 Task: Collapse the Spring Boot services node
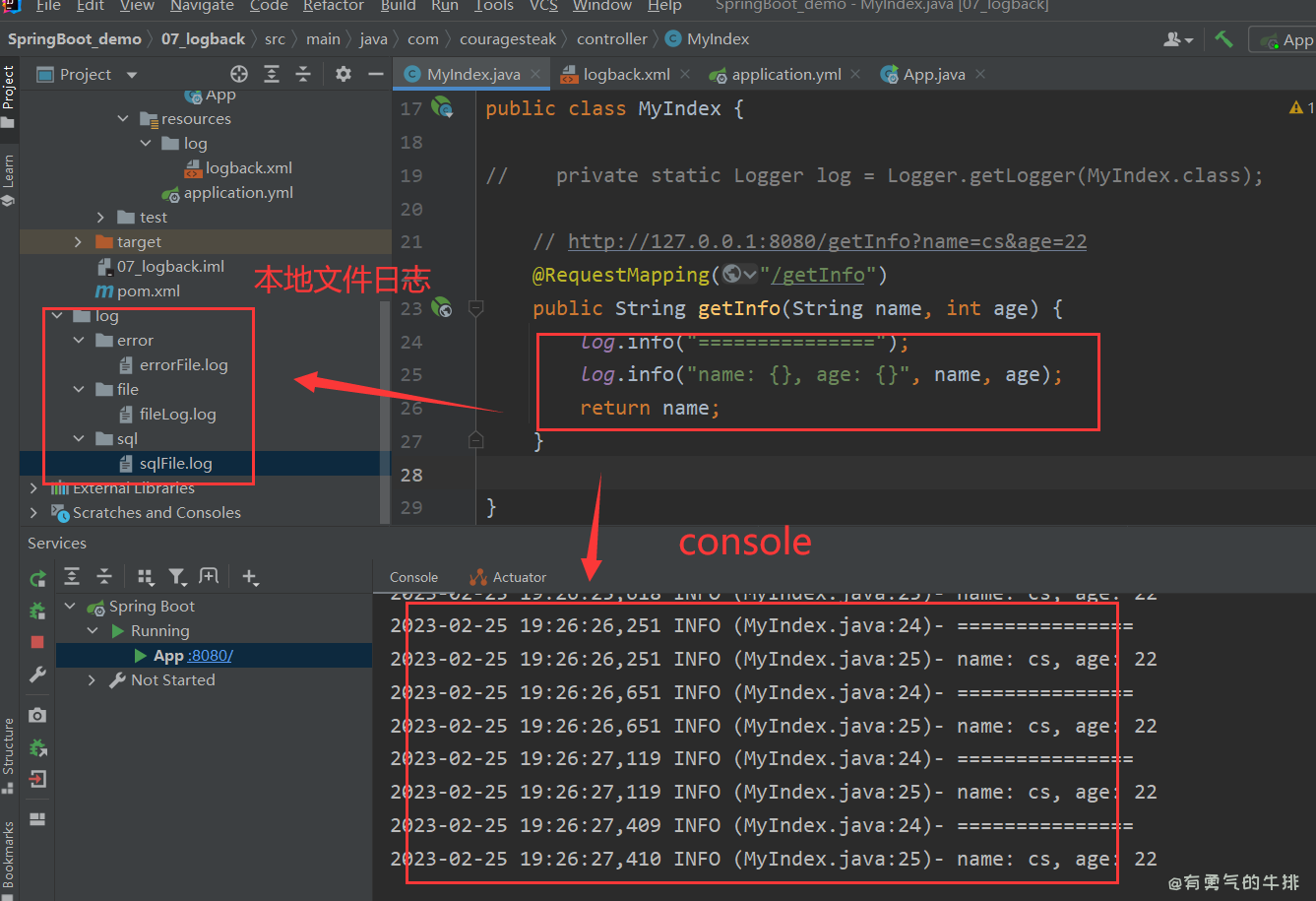pos(70,607)
